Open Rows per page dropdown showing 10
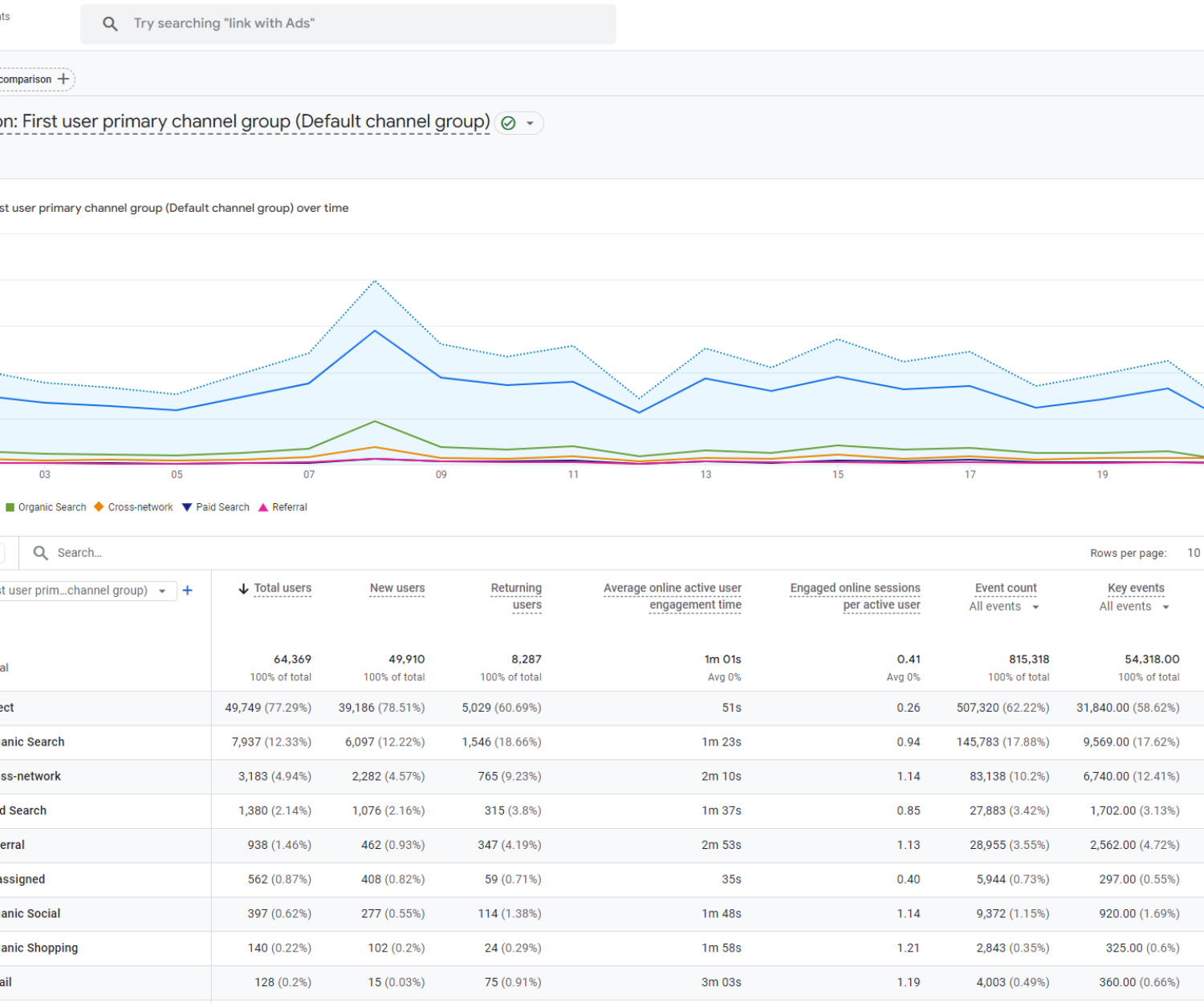Viewport: 1204px width, 1003px height. coord(1194,553)
